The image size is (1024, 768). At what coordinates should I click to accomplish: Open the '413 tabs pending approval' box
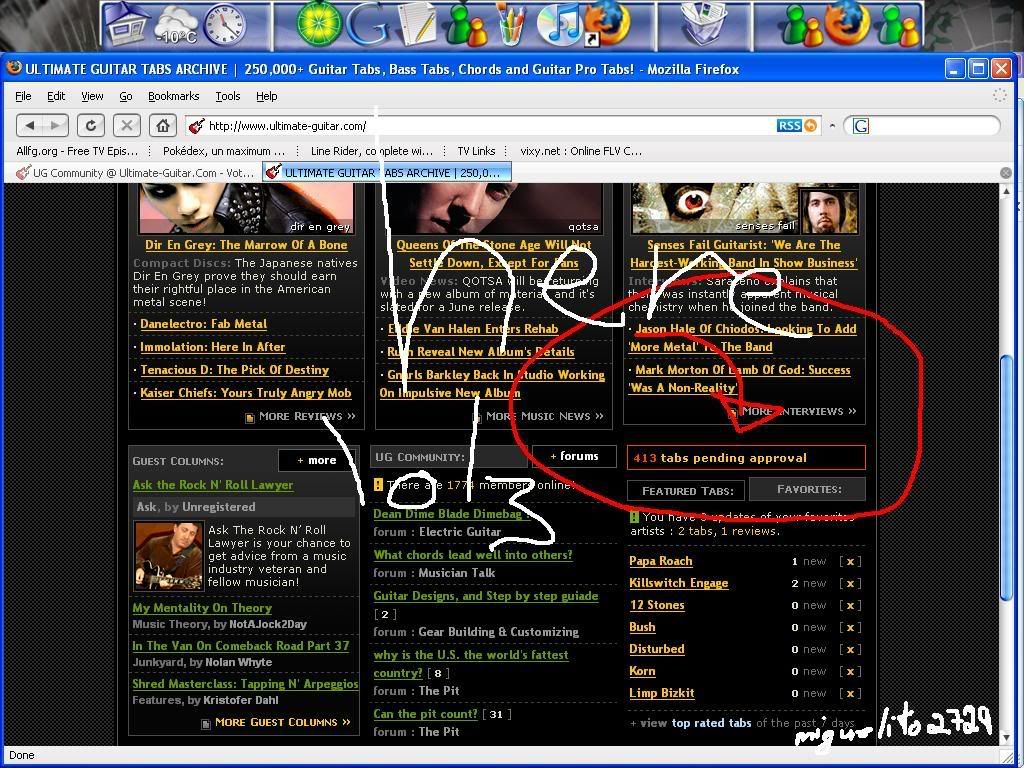[746, 458]
